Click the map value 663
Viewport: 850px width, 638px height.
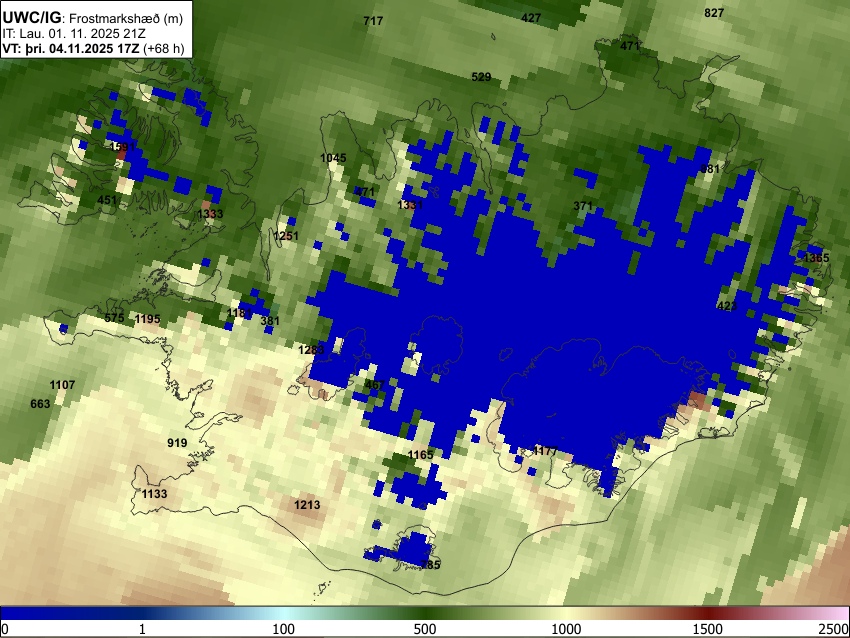click(x=40, y=404)
